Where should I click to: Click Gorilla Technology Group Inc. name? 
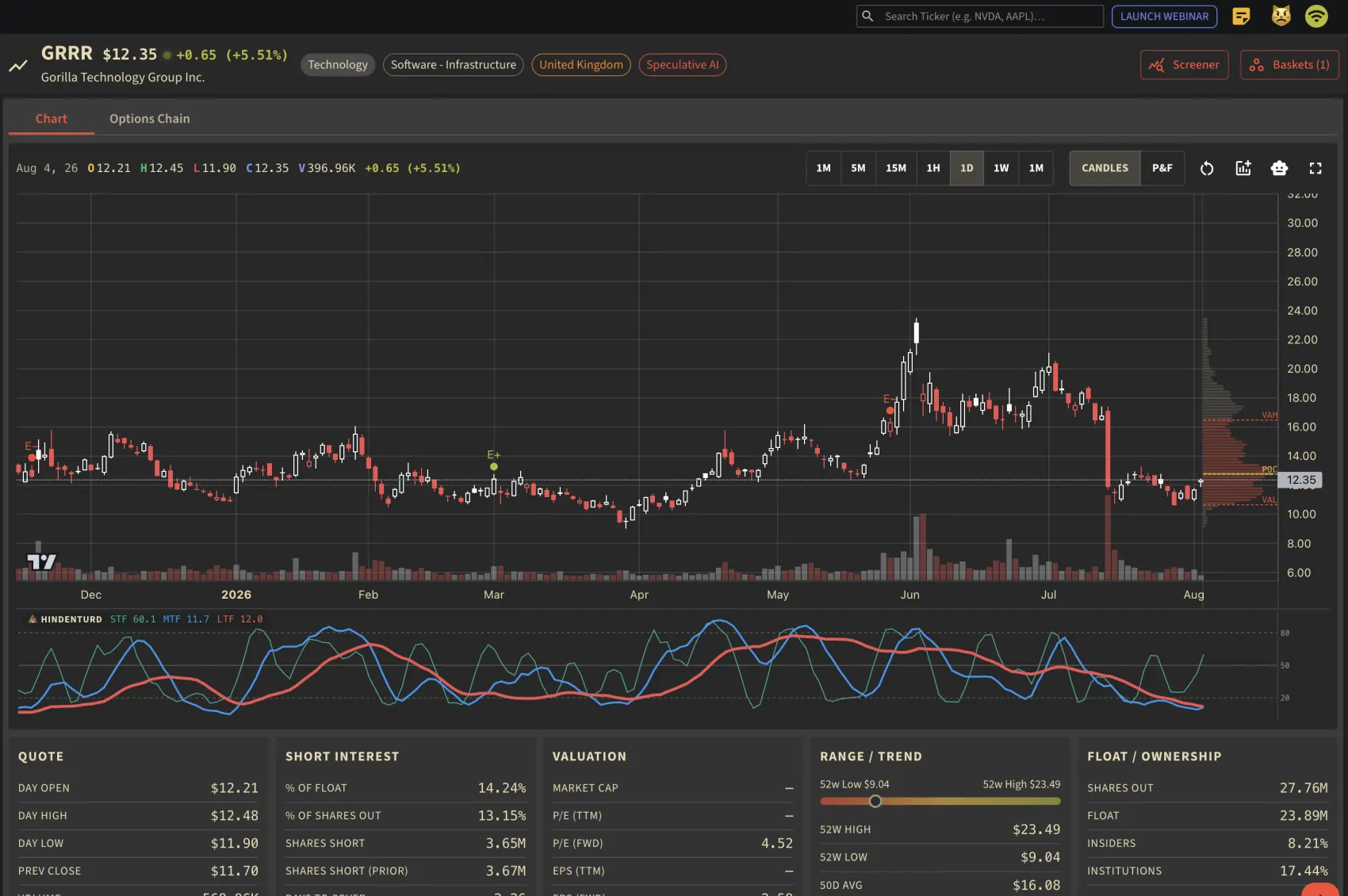coord(123,78)
